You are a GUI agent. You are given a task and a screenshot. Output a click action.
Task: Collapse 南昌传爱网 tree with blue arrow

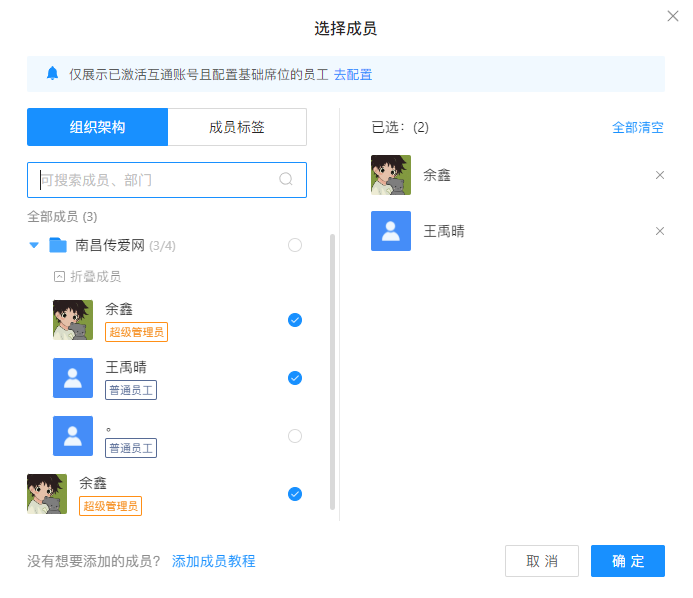(34, 245)
